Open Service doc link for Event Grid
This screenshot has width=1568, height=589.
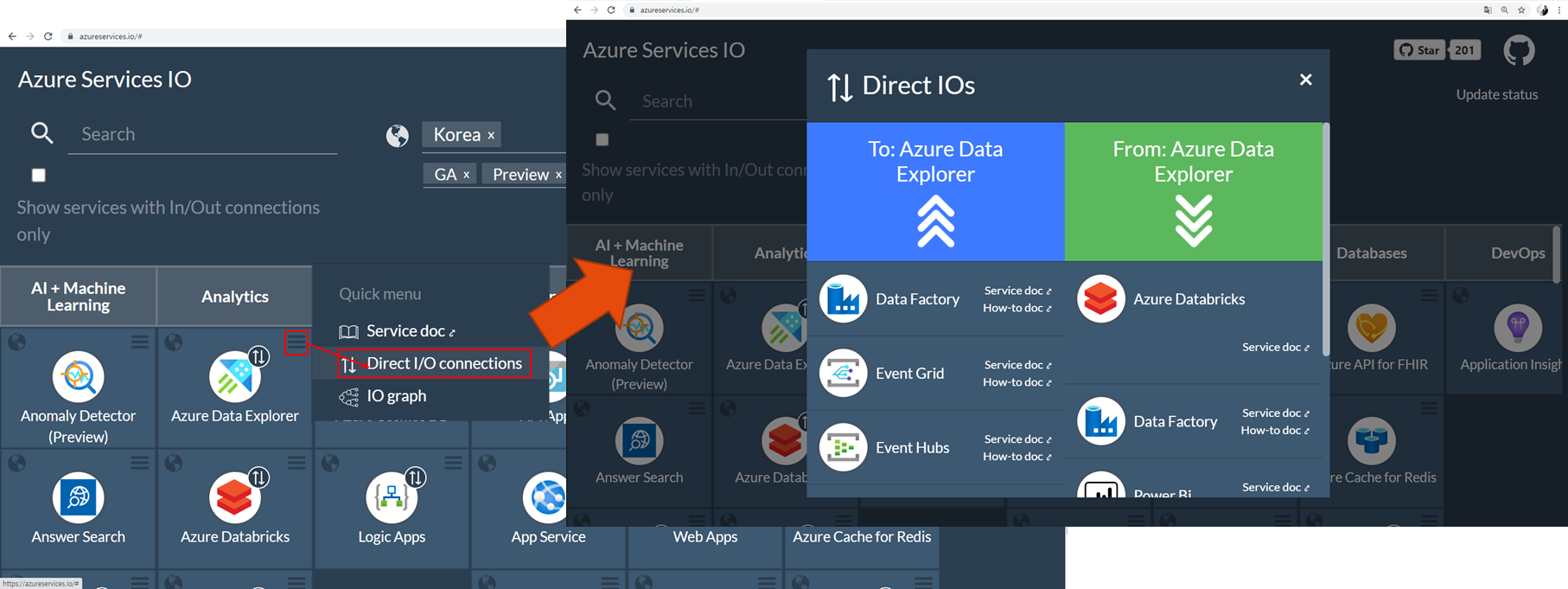[1017, 365]
